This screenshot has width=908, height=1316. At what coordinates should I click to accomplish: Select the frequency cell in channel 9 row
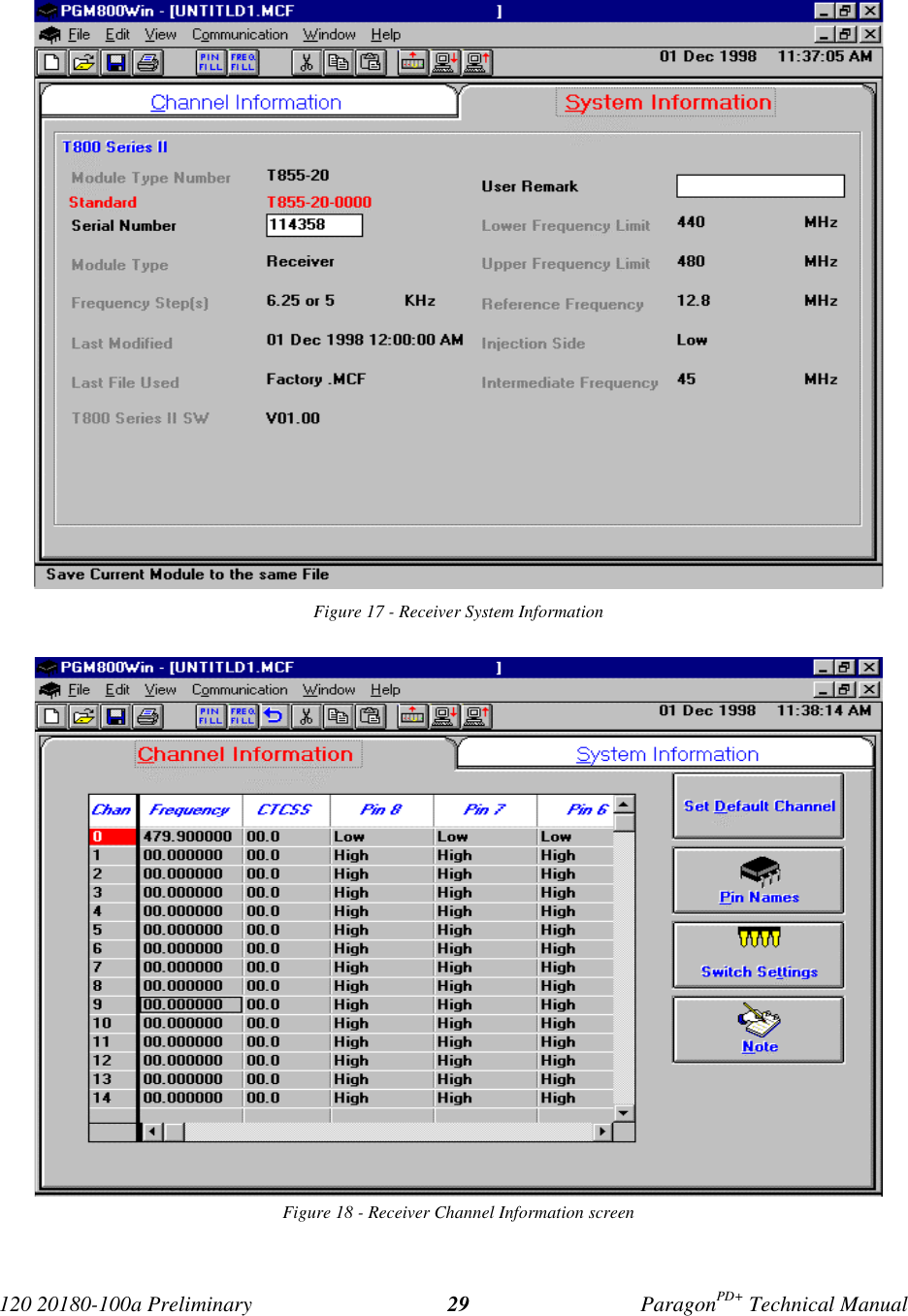click(191, 1004)
